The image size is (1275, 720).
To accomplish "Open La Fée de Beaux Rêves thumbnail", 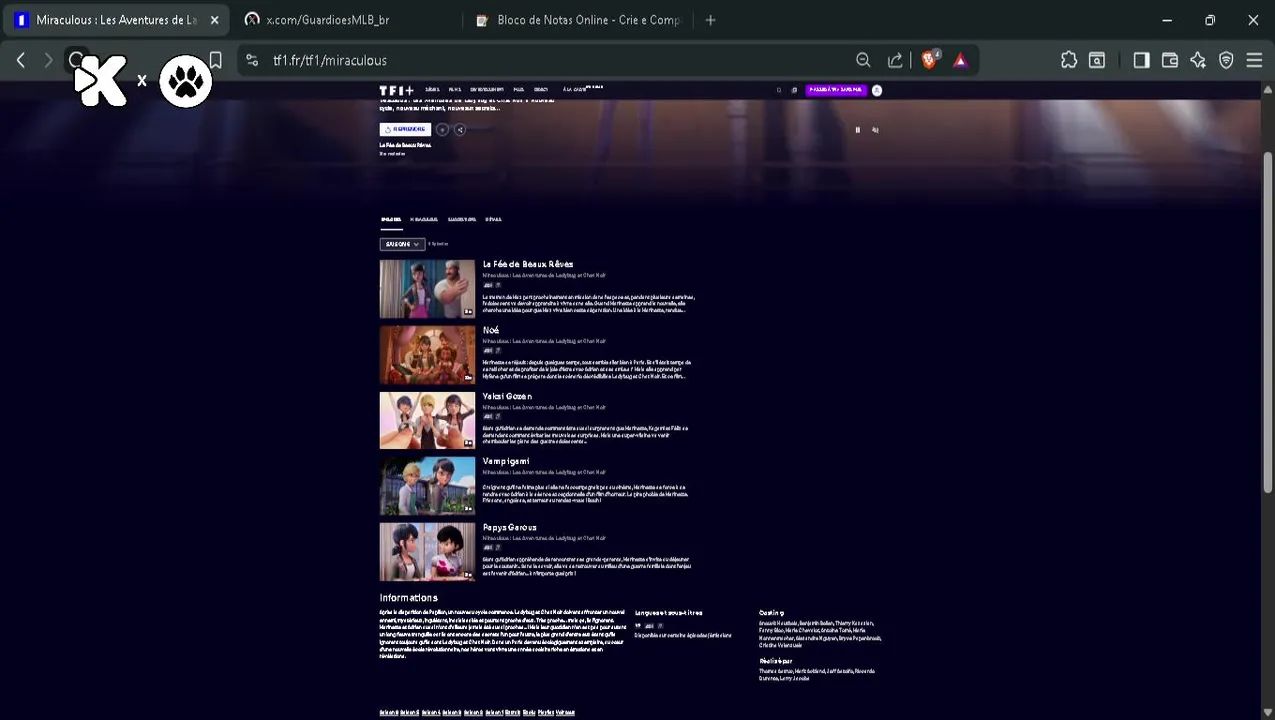I will pos(427,289).
